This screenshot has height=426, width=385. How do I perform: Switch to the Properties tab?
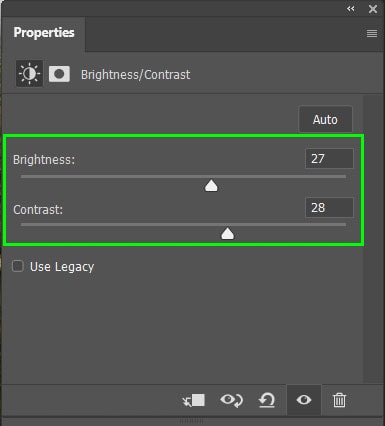coord(44,33)
